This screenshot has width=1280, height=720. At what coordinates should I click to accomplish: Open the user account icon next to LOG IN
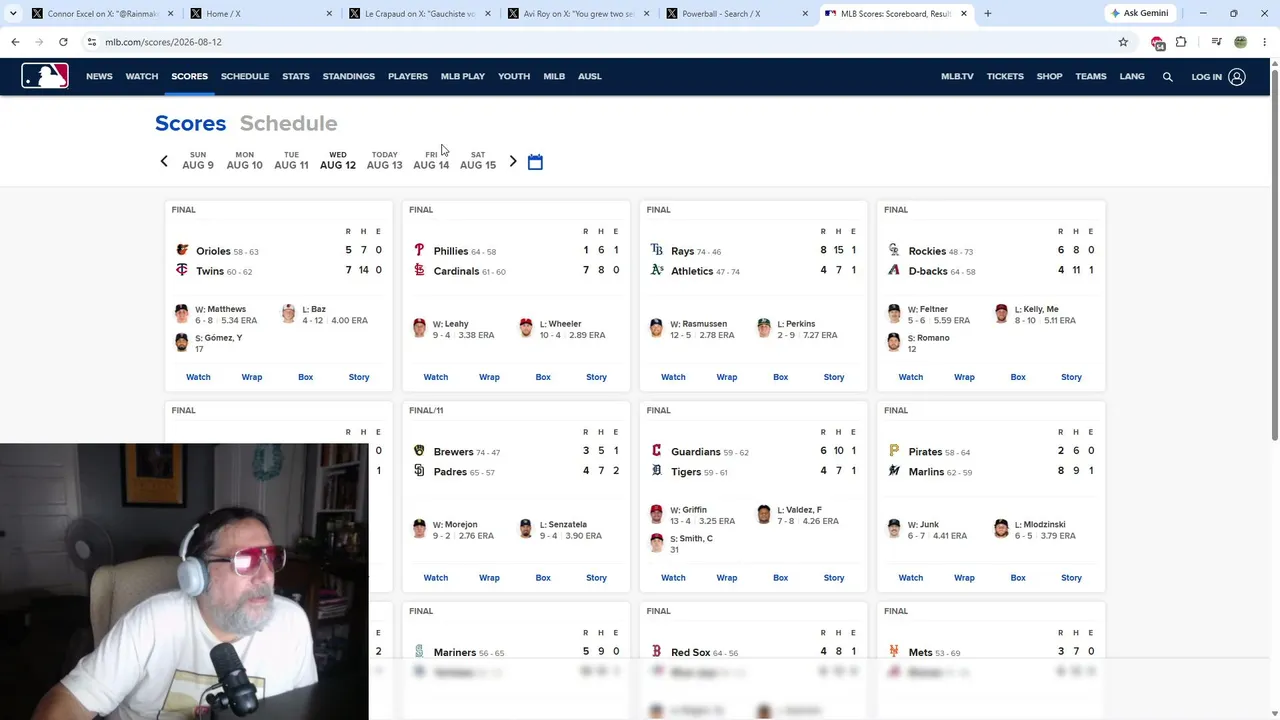[x=1237, y=77]
